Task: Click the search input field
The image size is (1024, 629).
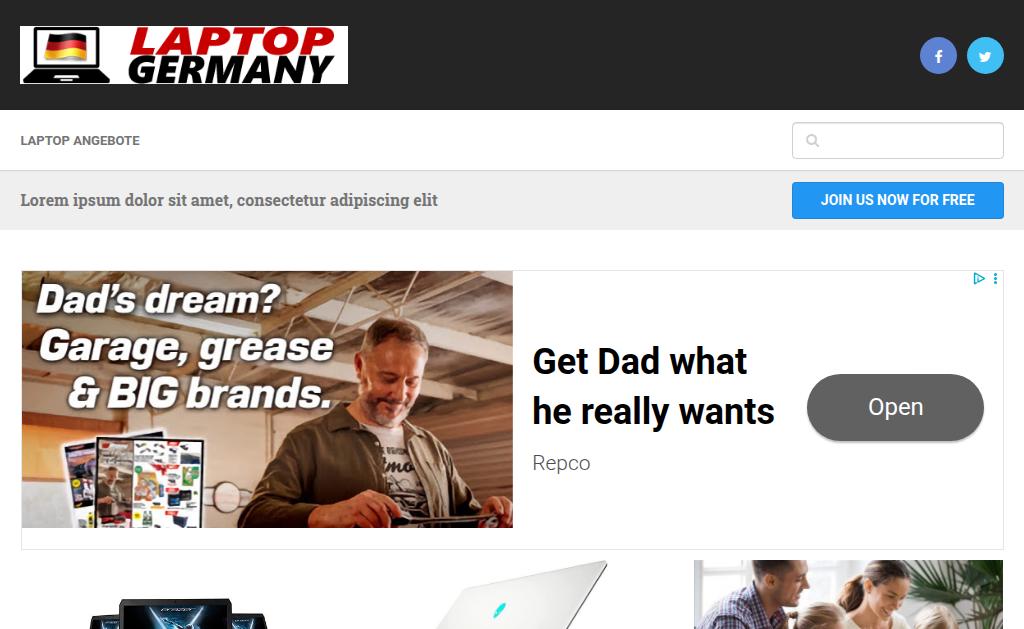Action: click(x=897, y=140)
